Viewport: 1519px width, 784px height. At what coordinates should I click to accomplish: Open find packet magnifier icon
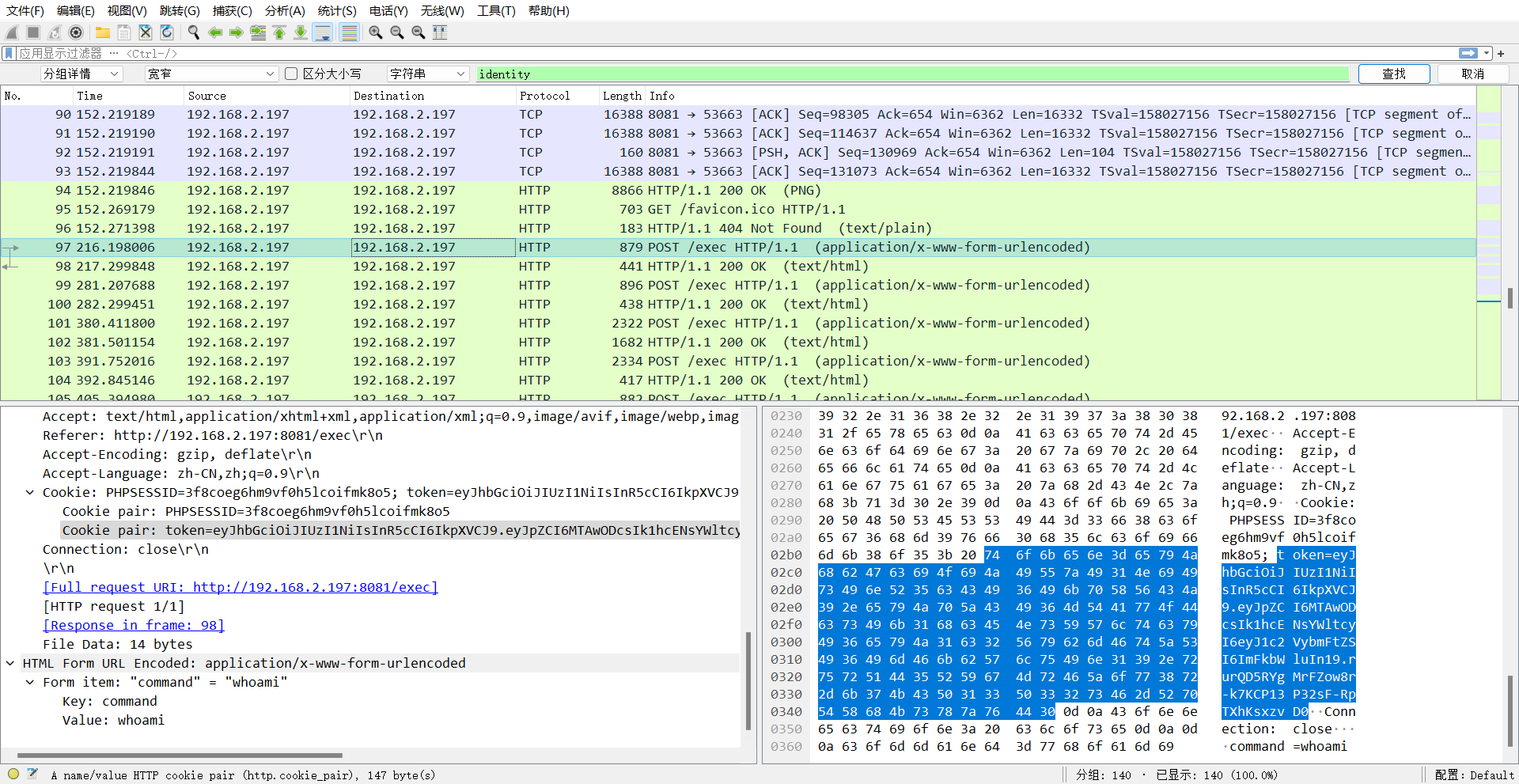194,32
